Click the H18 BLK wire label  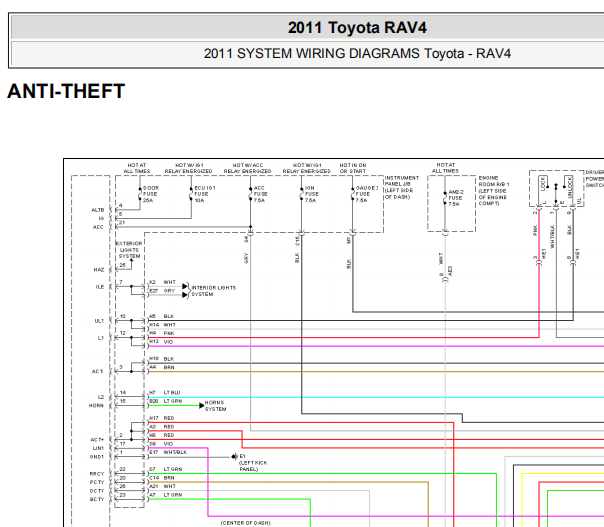tap(162, 359)
